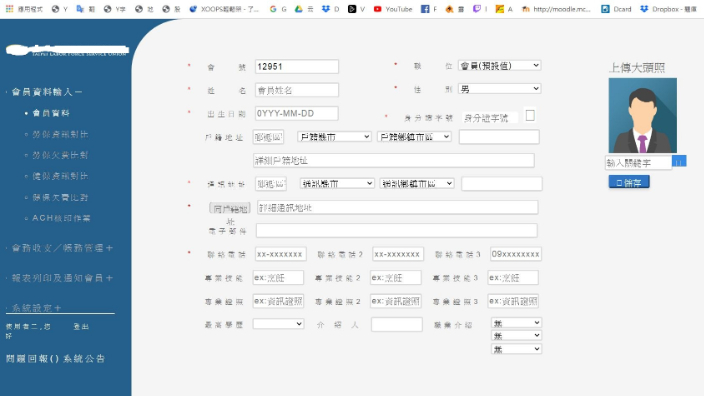
Task: Open the YouTube bookmark
Action: [x=393, y=9]
